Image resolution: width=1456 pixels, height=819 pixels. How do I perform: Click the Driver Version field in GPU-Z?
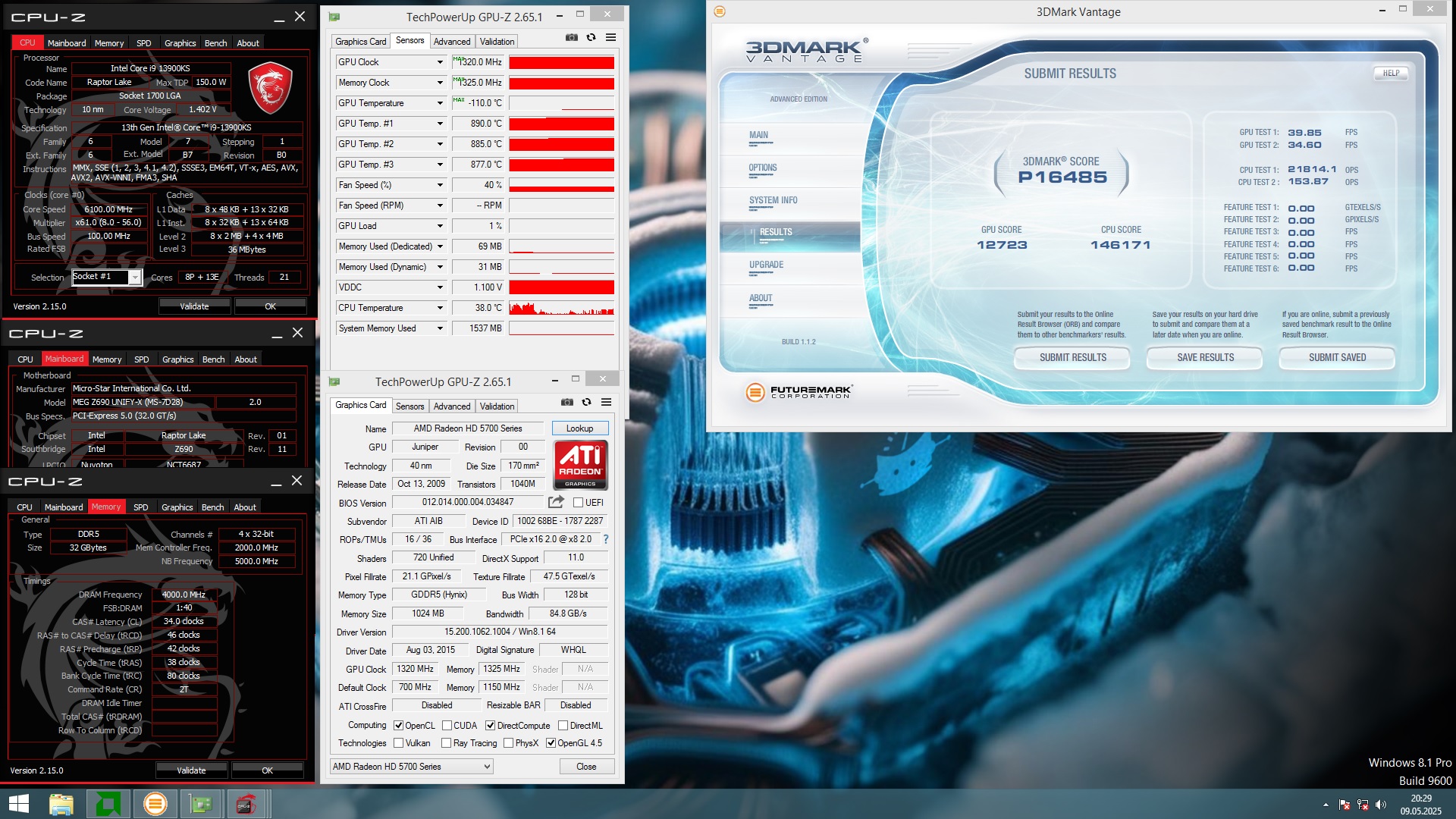coord(500,632)
